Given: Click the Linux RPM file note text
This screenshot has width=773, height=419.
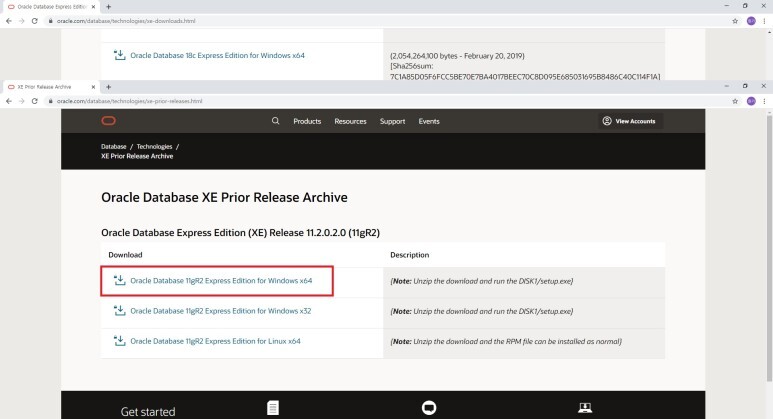Looking at the screenshot, I should click(506, 341).
